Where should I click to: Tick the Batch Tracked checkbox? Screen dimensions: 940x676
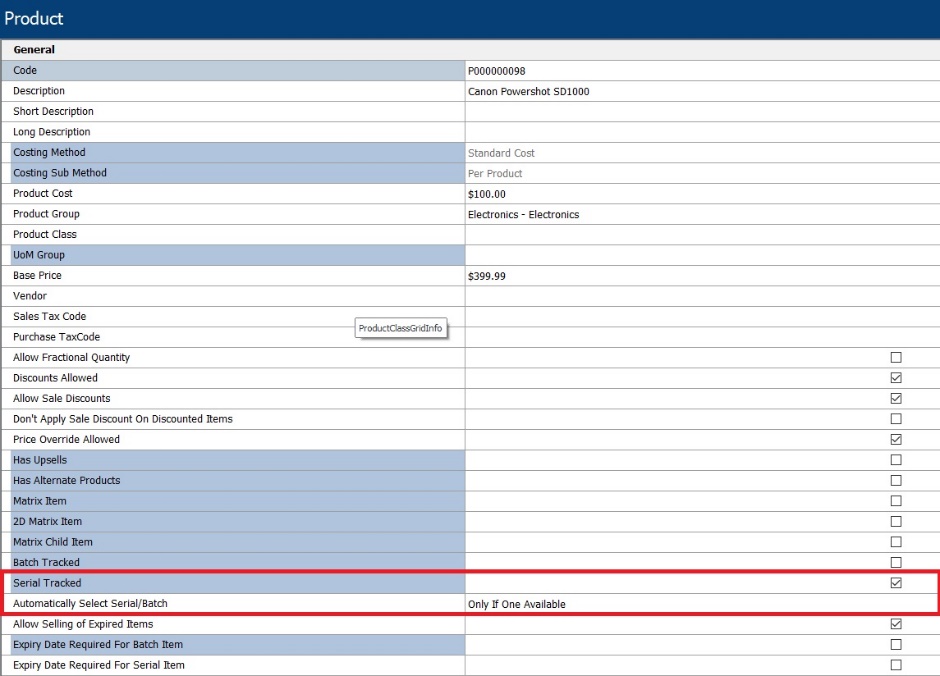tap(896, 562)
